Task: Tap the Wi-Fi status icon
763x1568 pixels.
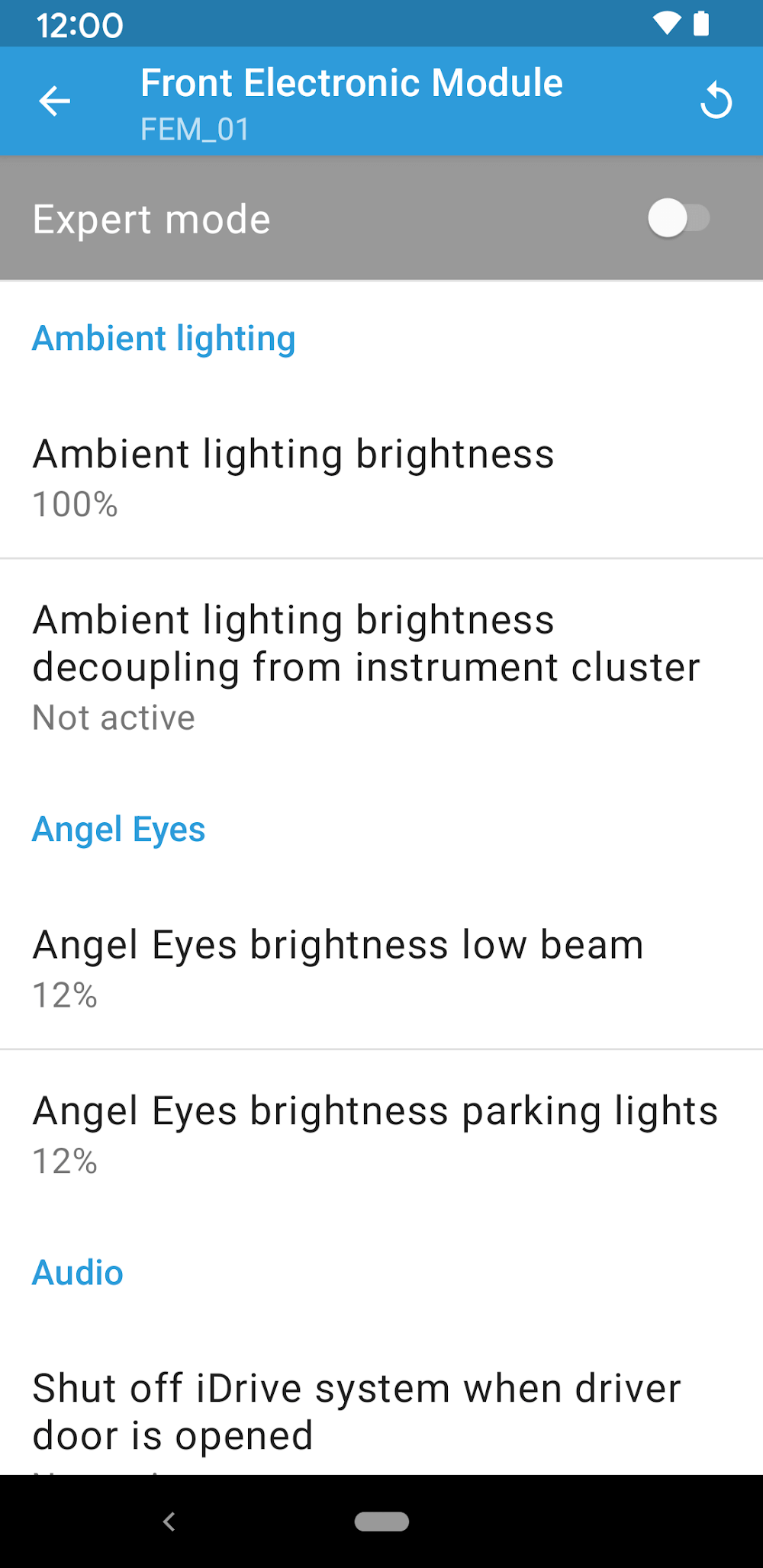Action: [x=666, y=24]
